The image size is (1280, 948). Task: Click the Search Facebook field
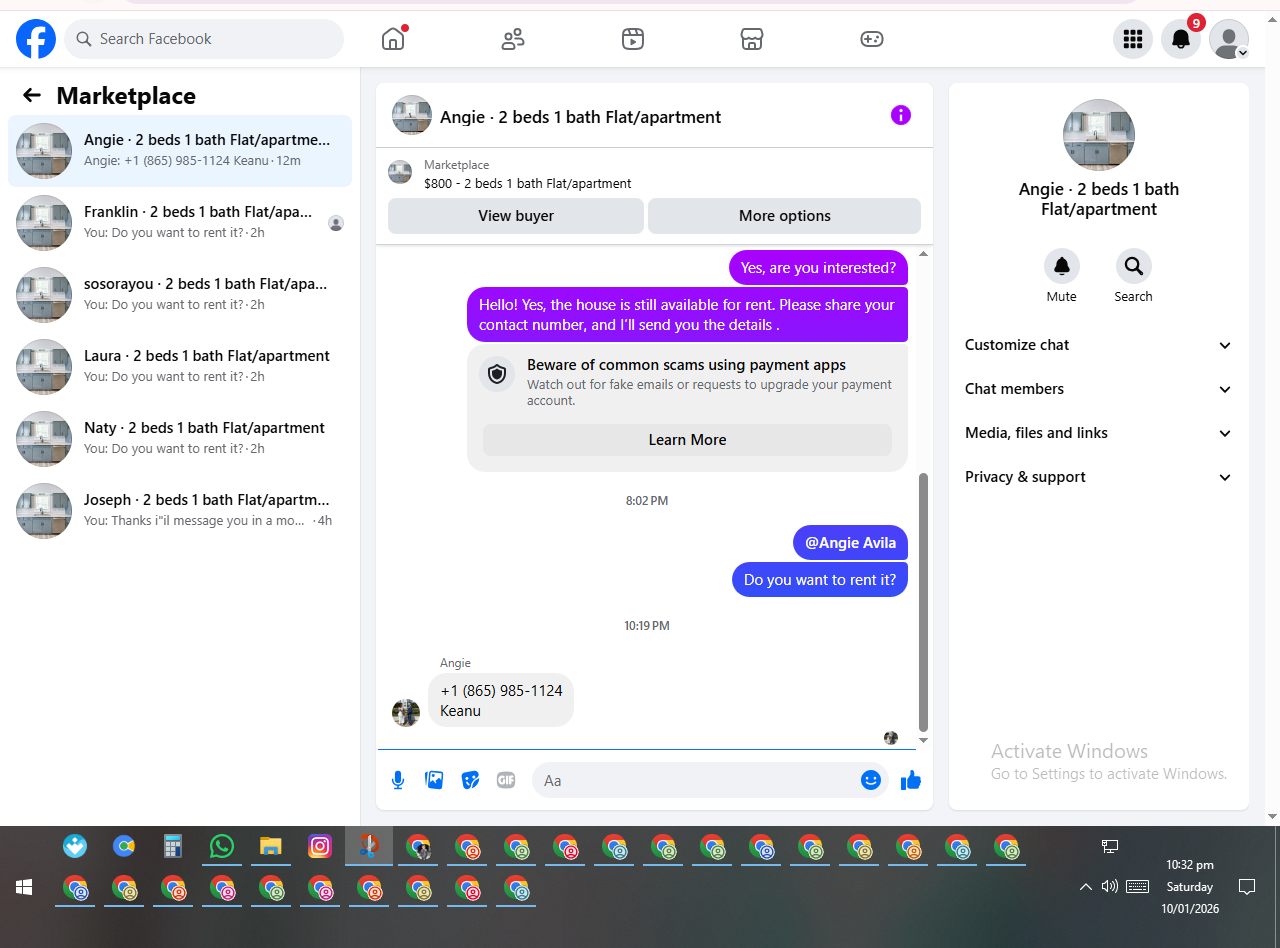click(204, 39)
